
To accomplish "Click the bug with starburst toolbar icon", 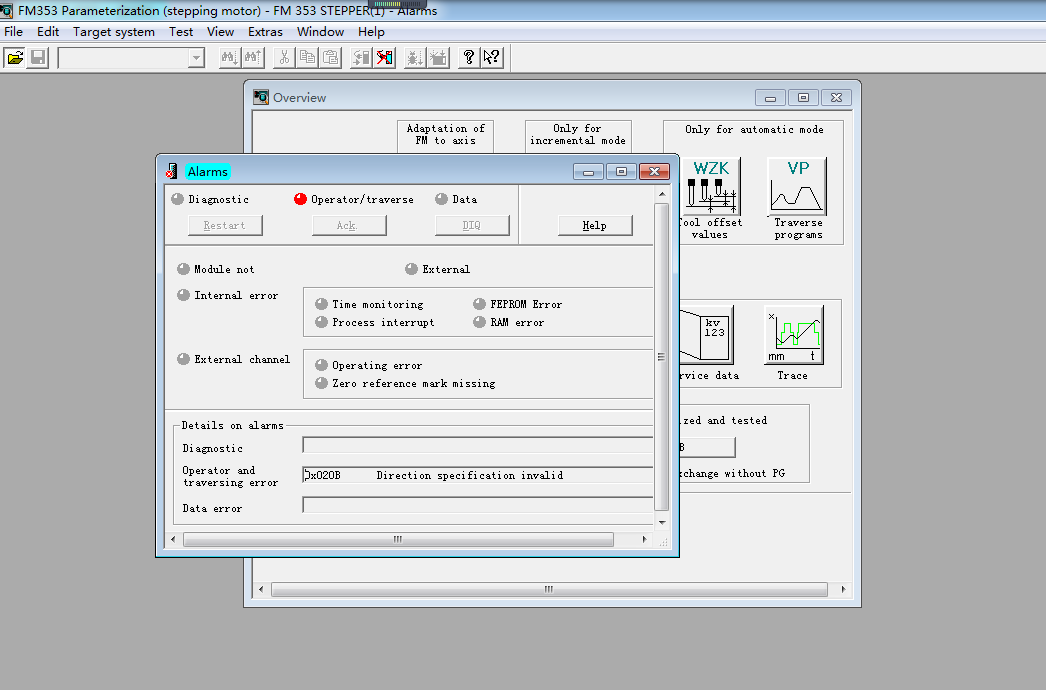I will click(x=438, y=57).
